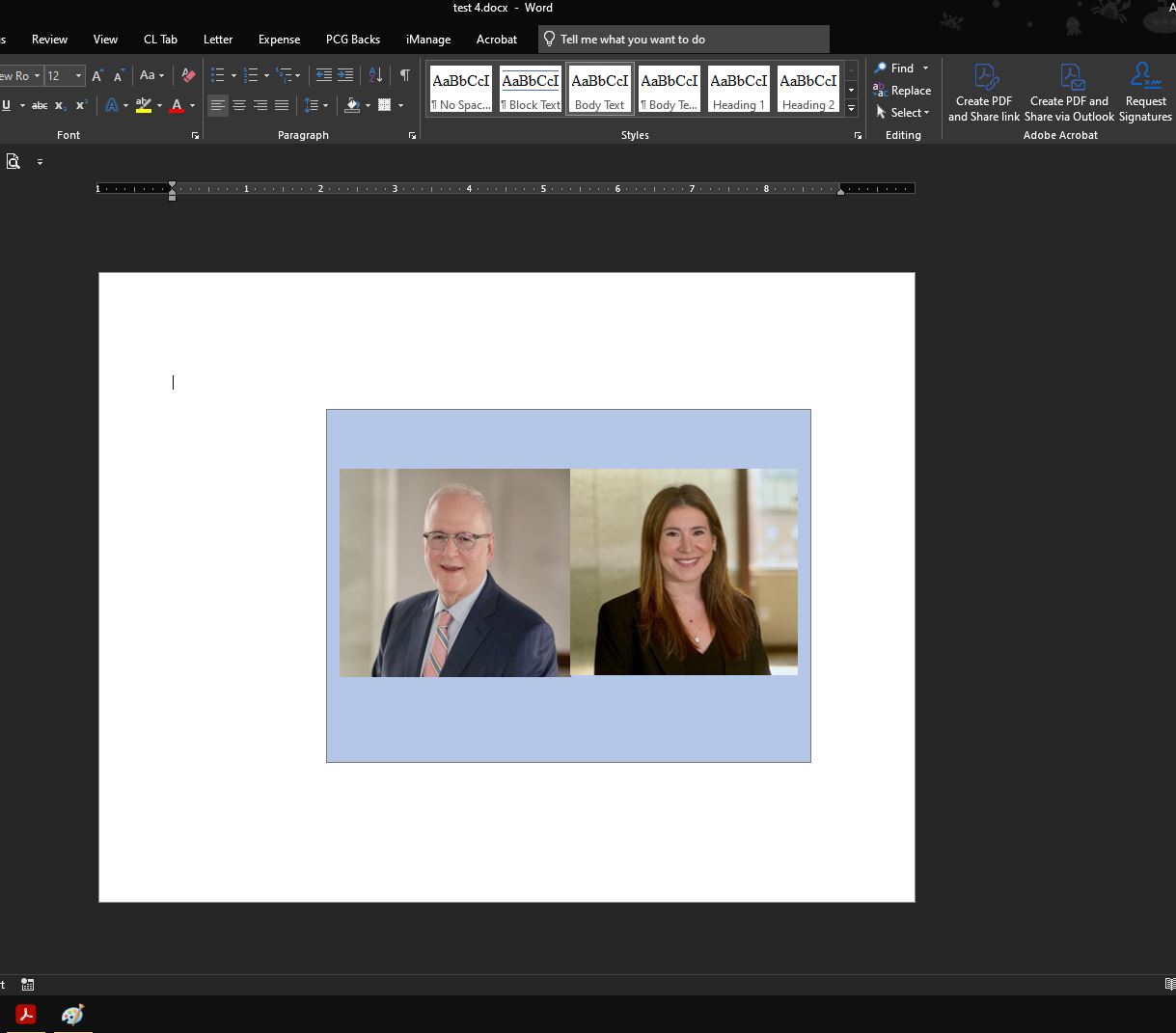Click the Clear All Formatting eraser icon

189,75
